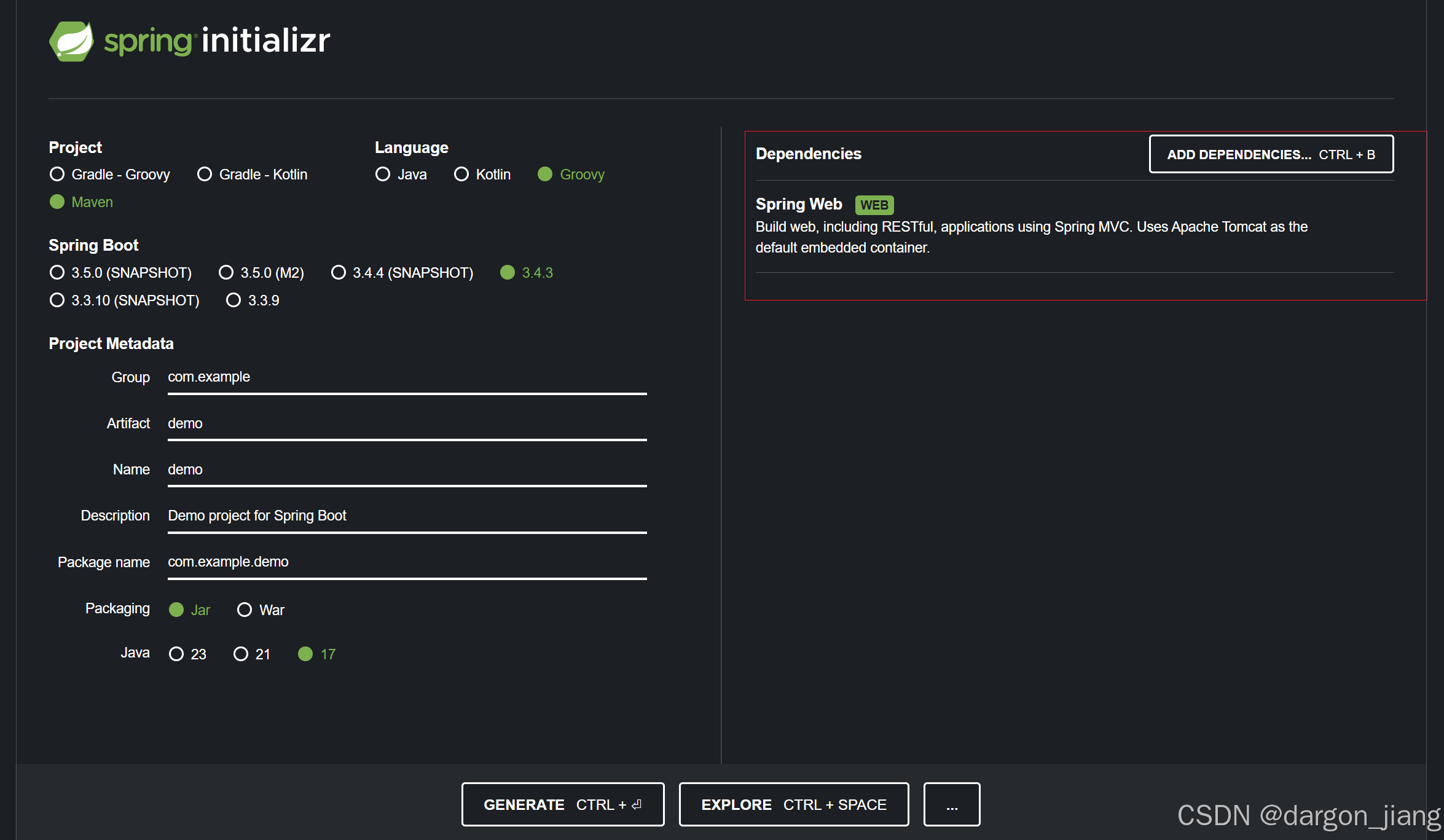Viewport: 1444px width, 840px height.
Task: Open the more options ellipsis button
Action: pyautogui.click(x=951, y=804)
